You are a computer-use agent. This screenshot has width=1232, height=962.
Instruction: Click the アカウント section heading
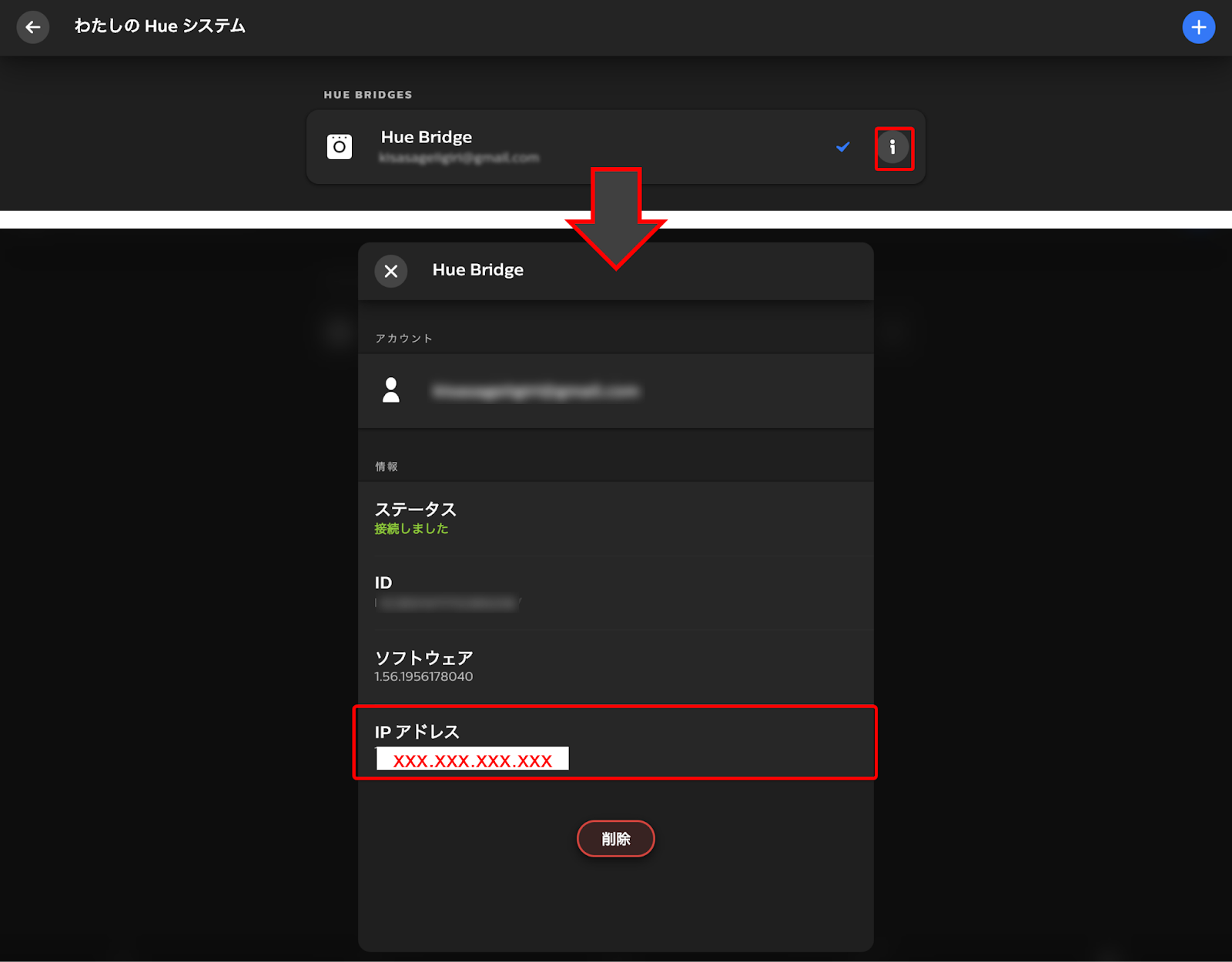point(403,339)
